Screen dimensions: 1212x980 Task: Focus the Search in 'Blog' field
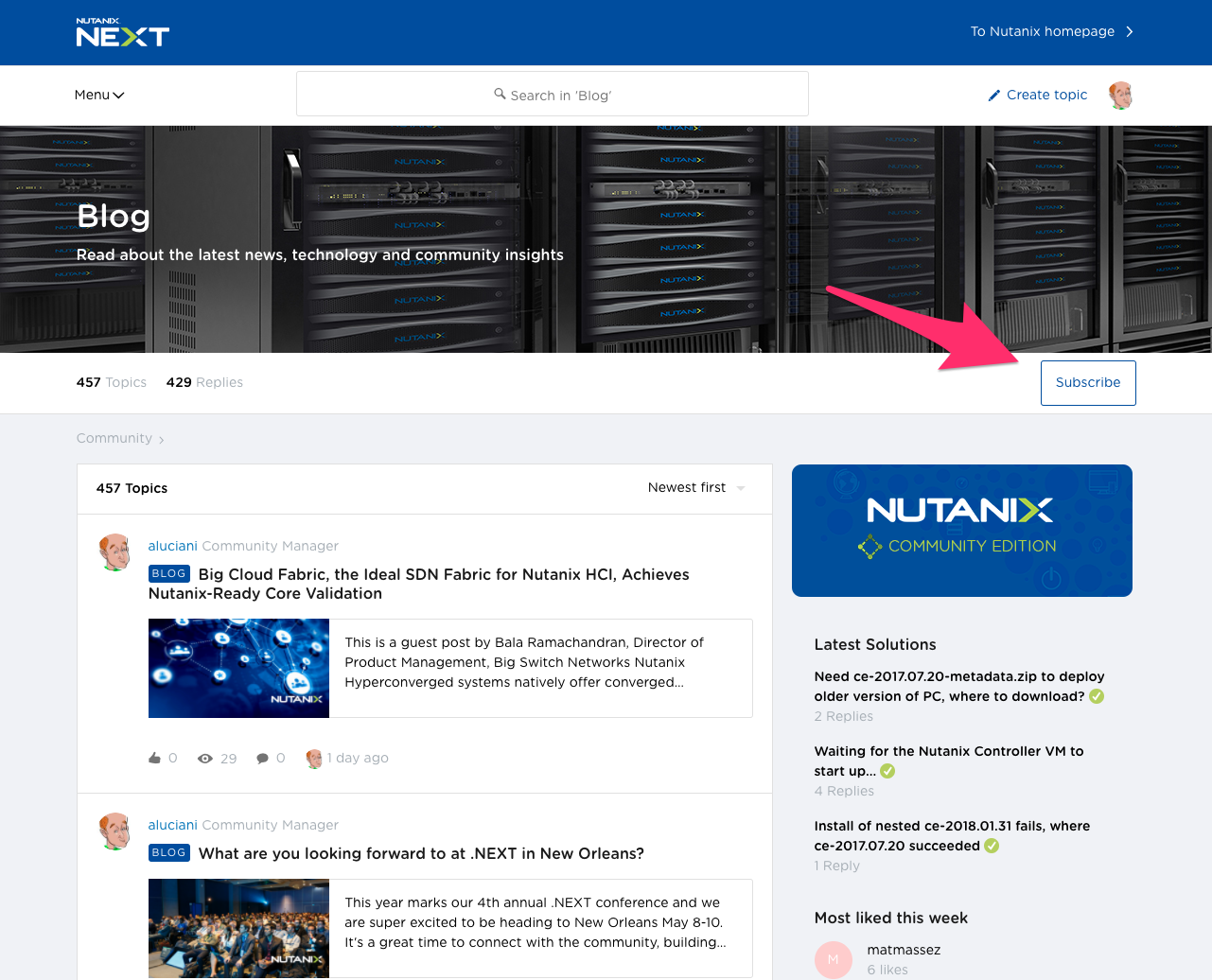point(553,95)
